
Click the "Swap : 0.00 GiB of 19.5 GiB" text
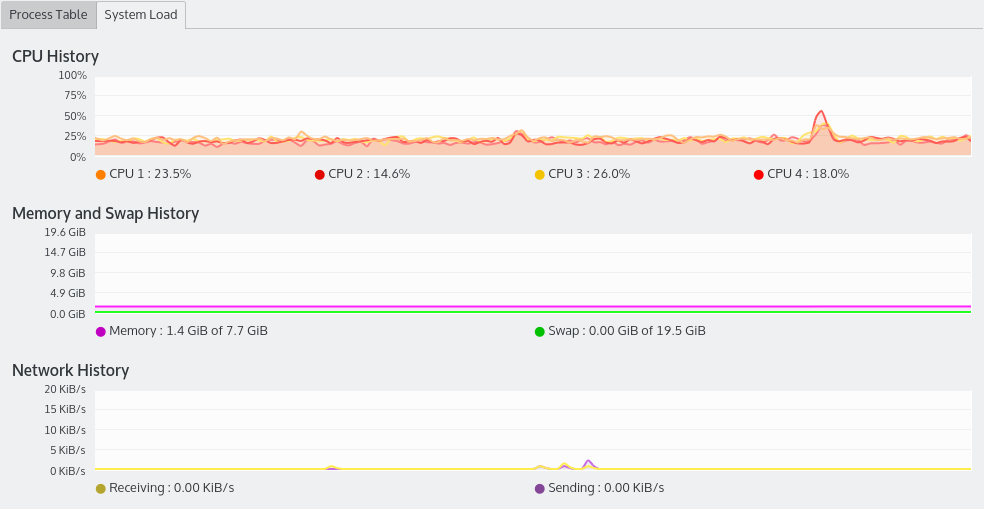[627, 331]
